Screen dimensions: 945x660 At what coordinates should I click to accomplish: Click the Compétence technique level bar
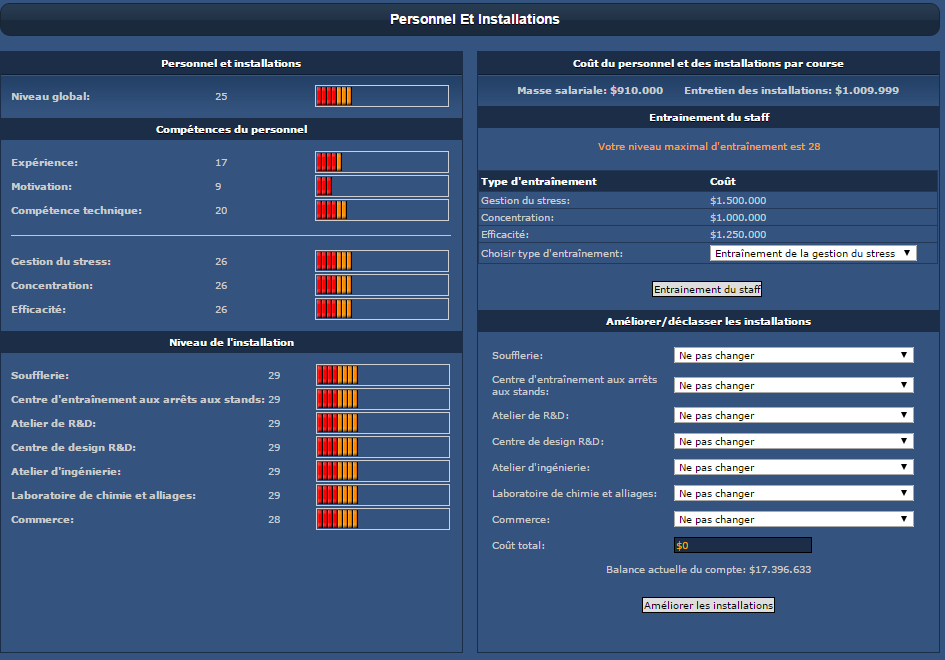(x=381, y=210)
